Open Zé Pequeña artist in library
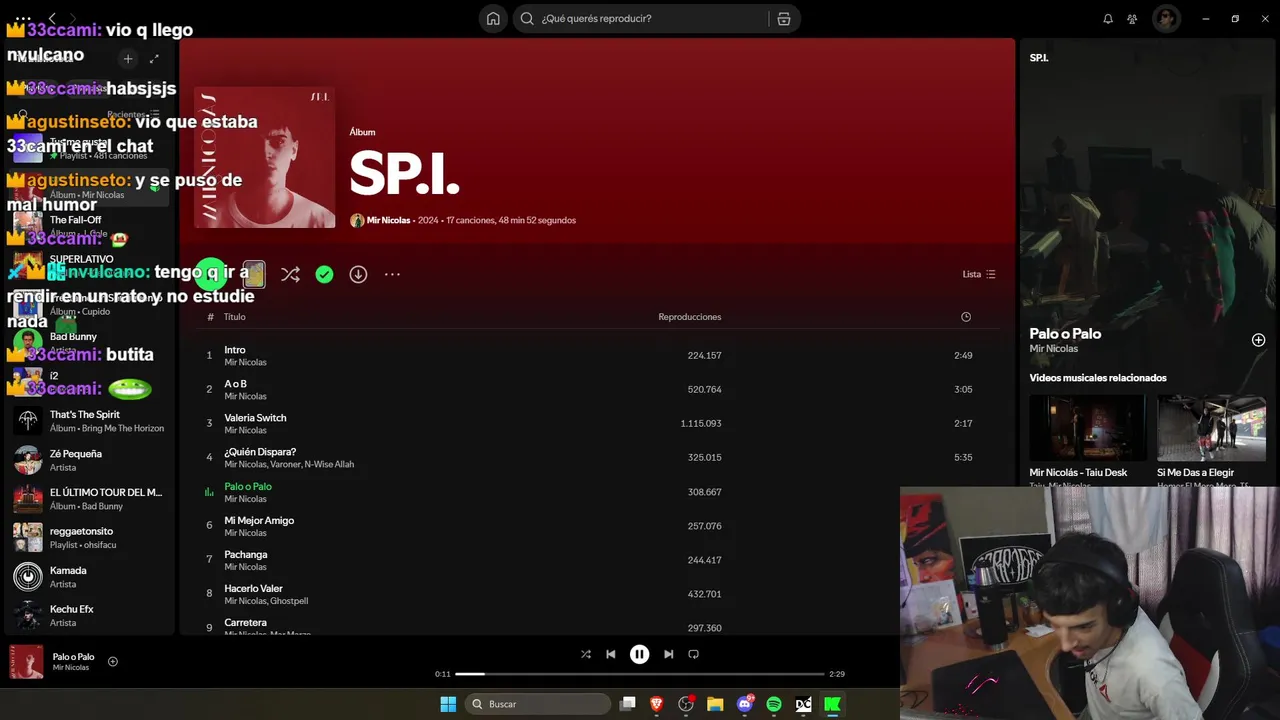1280x720 pixels. [x=90, y=460]
